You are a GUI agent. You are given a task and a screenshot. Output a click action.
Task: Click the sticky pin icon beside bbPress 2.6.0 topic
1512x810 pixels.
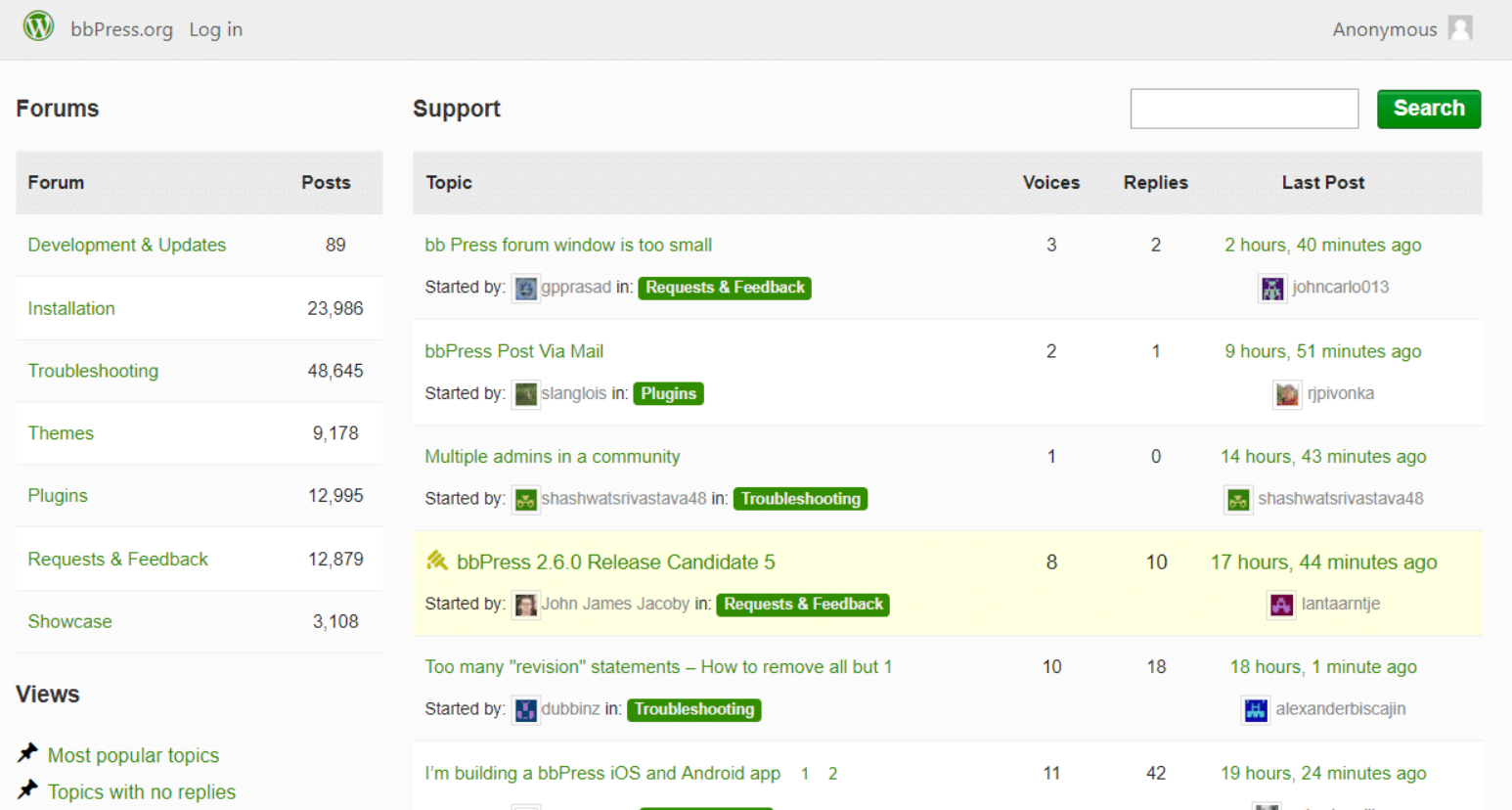tap(436, 561)
